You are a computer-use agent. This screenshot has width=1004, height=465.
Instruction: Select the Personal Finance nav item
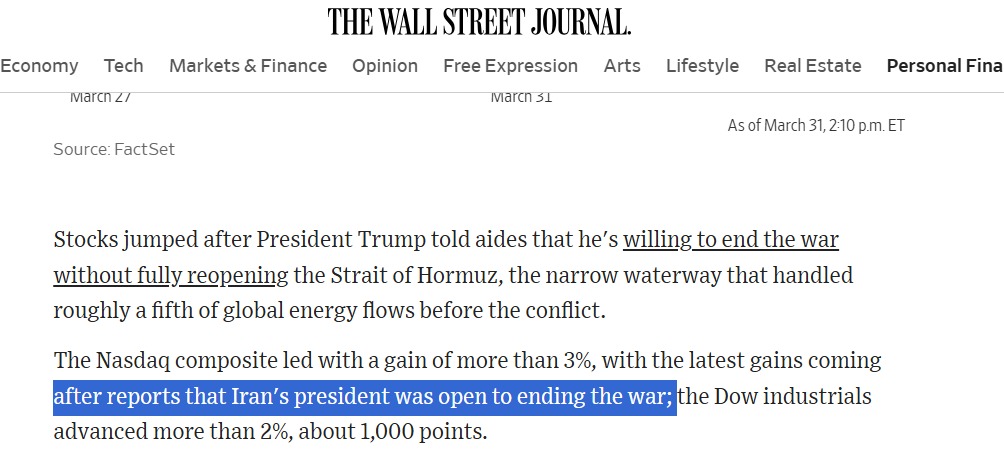coord(944,66)
